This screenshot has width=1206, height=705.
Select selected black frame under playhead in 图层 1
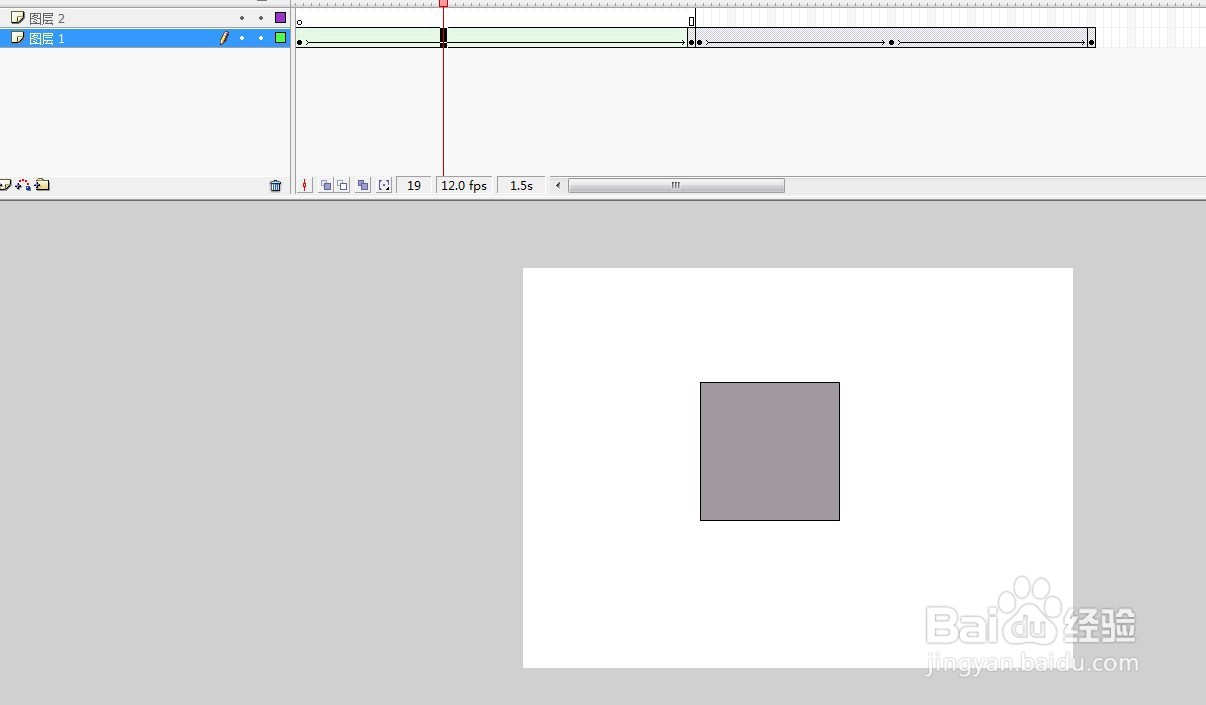click(x=443, y=38)
